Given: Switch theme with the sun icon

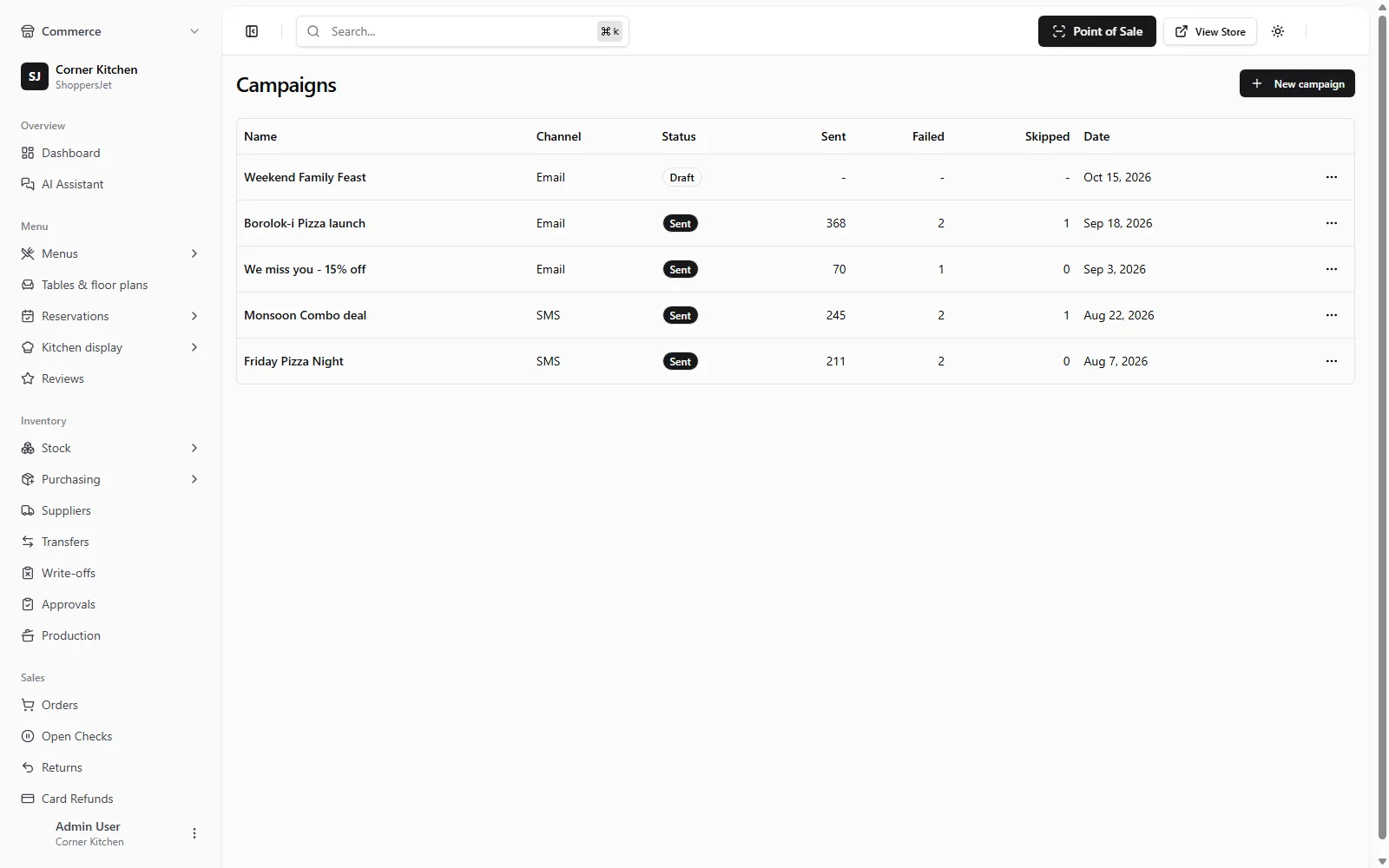Looking at the screenshot, I should pyautogui.click(x=1278, y=31).
